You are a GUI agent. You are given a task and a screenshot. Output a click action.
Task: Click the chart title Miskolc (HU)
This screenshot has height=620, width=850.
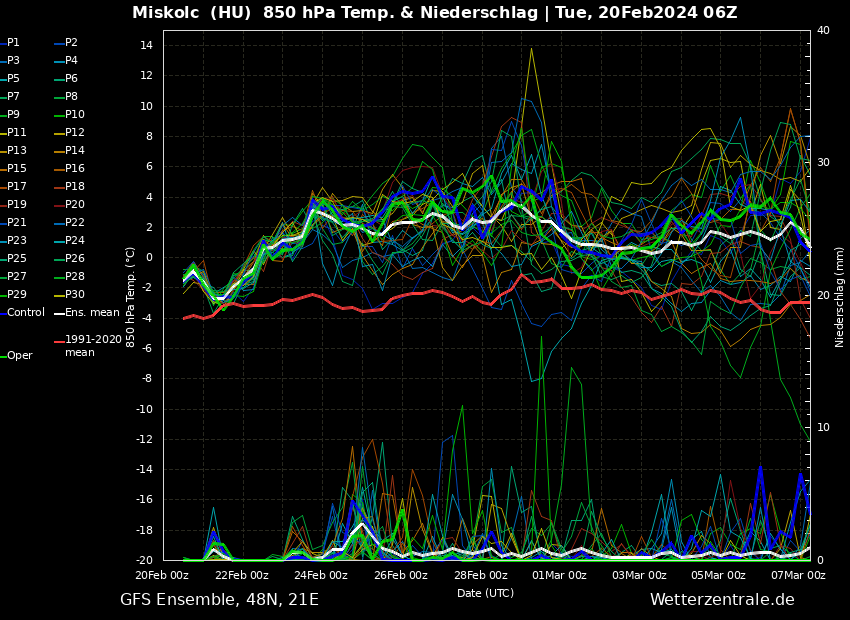186,13
